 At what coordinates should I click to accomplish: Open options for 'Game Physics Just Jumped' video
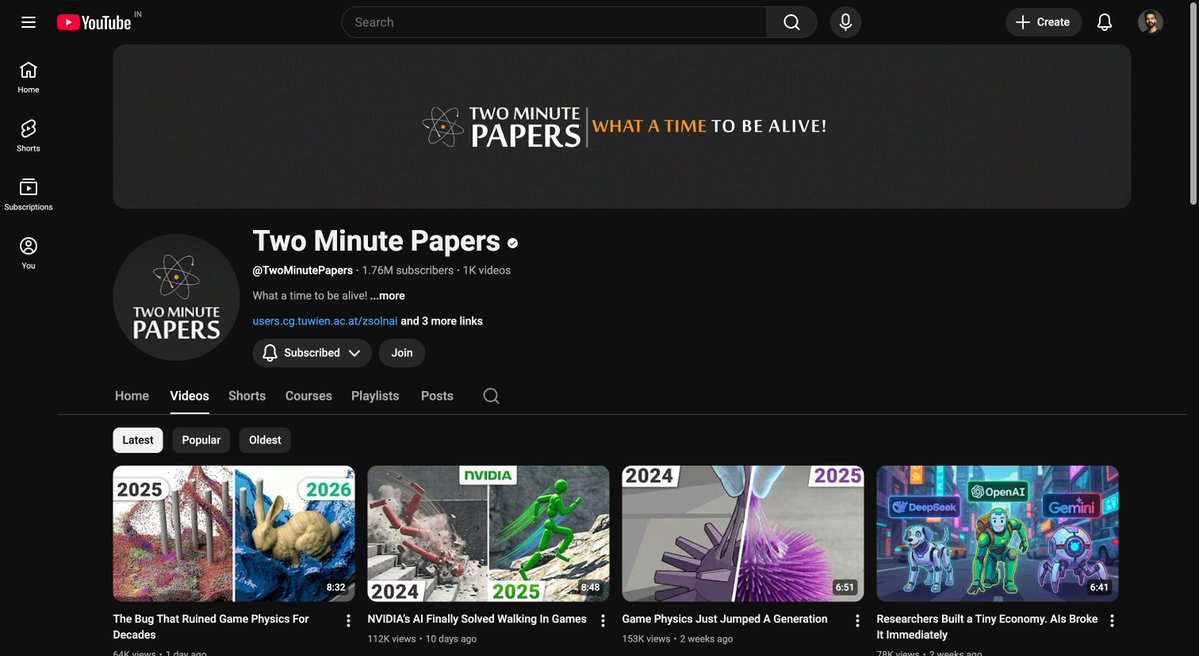click(x=857, y=621)
